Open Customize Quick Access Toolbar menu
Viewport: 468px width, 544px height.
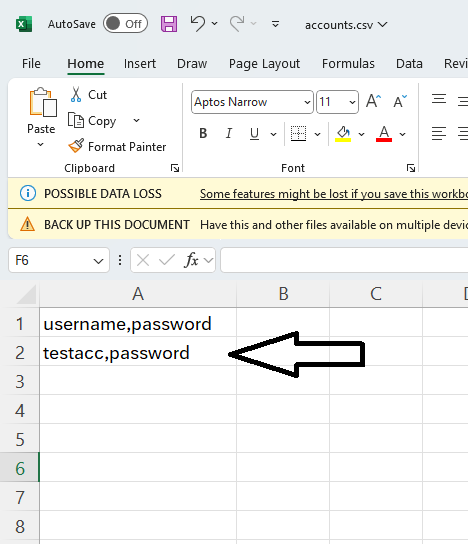(275, 24)
